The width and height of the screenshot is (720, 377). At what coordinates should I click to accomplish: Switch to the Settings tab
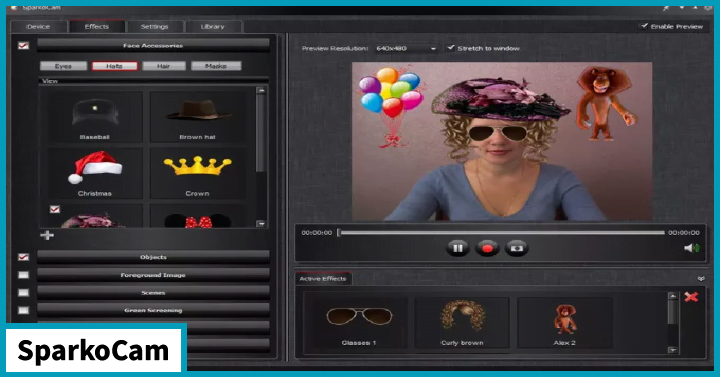tap(154, 27)
